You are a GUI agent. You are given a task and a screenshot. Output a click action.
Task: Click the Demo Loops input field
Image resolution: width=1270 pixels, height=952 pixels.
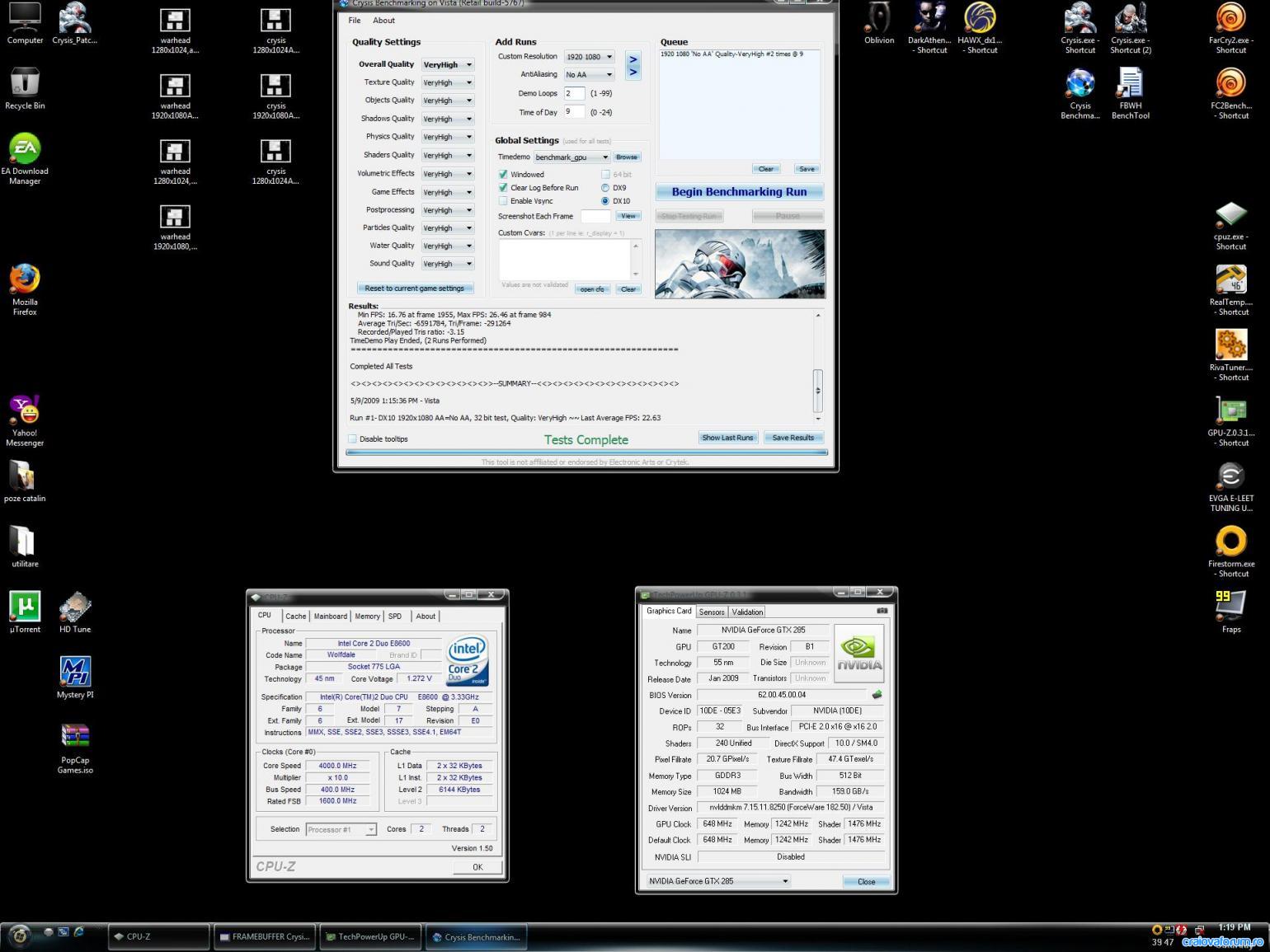(x=575, y=93)
